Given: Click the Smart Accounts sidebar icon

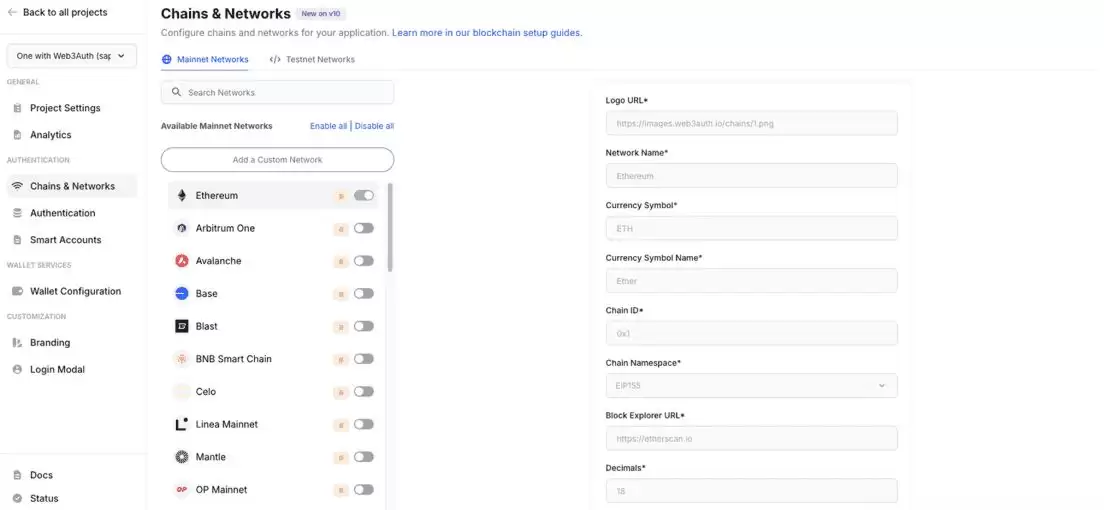Looking at the screenshot, I should (17, 240).
